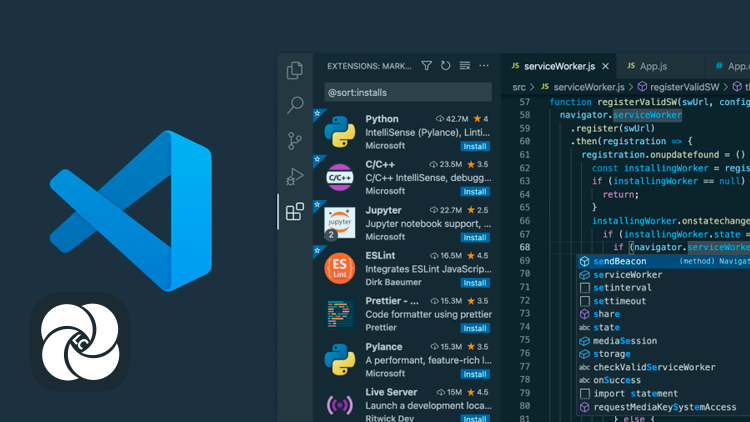750x422 pixels.
Task: Switch to the App.js tab
Action: tap(660, 66)
